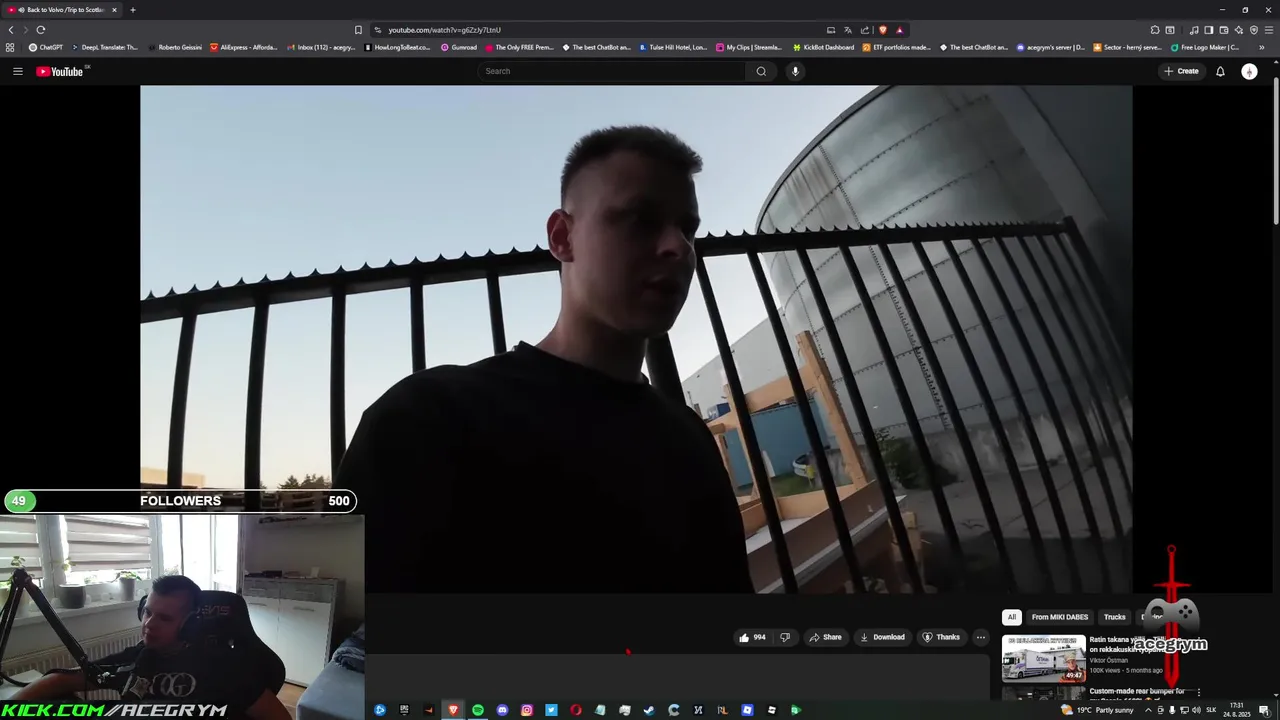The image size is (1280, 720).
Task: Open the Tulse Hill Hotel bookmark
Action: coord(673,47)
